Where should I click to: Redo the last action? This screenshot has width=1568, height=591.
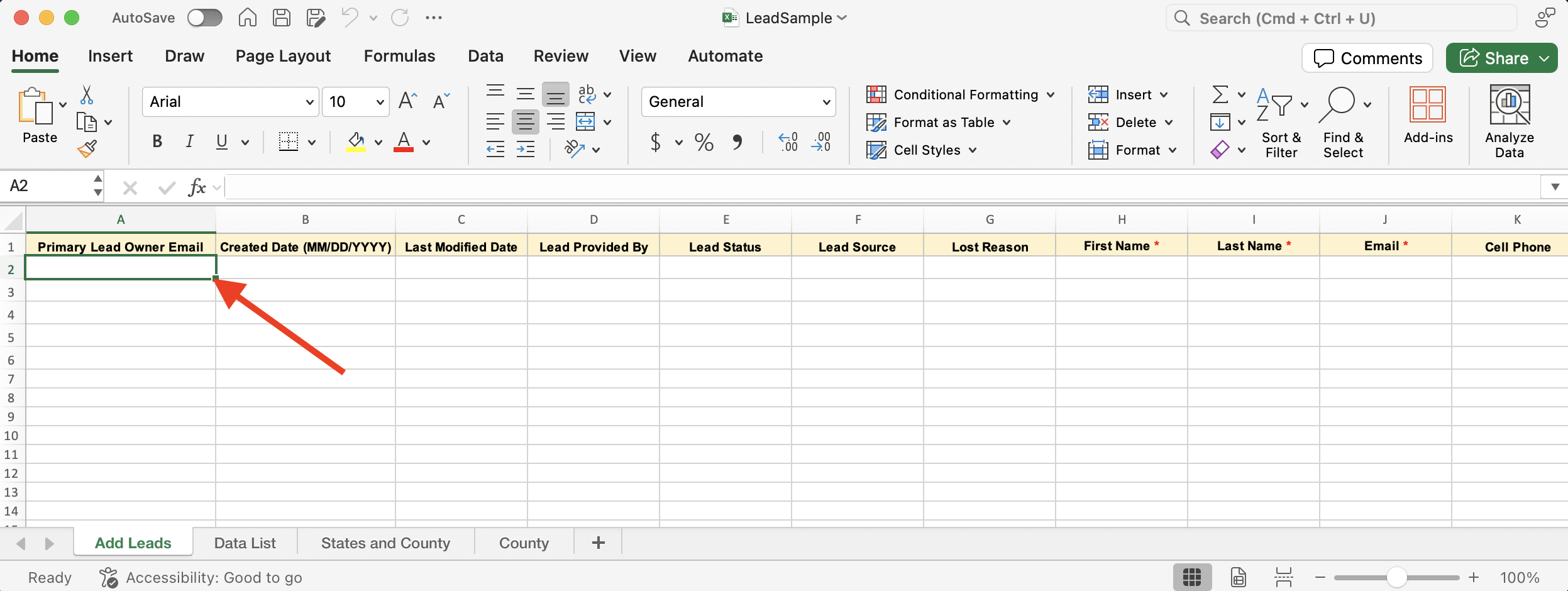pos(400,18)
